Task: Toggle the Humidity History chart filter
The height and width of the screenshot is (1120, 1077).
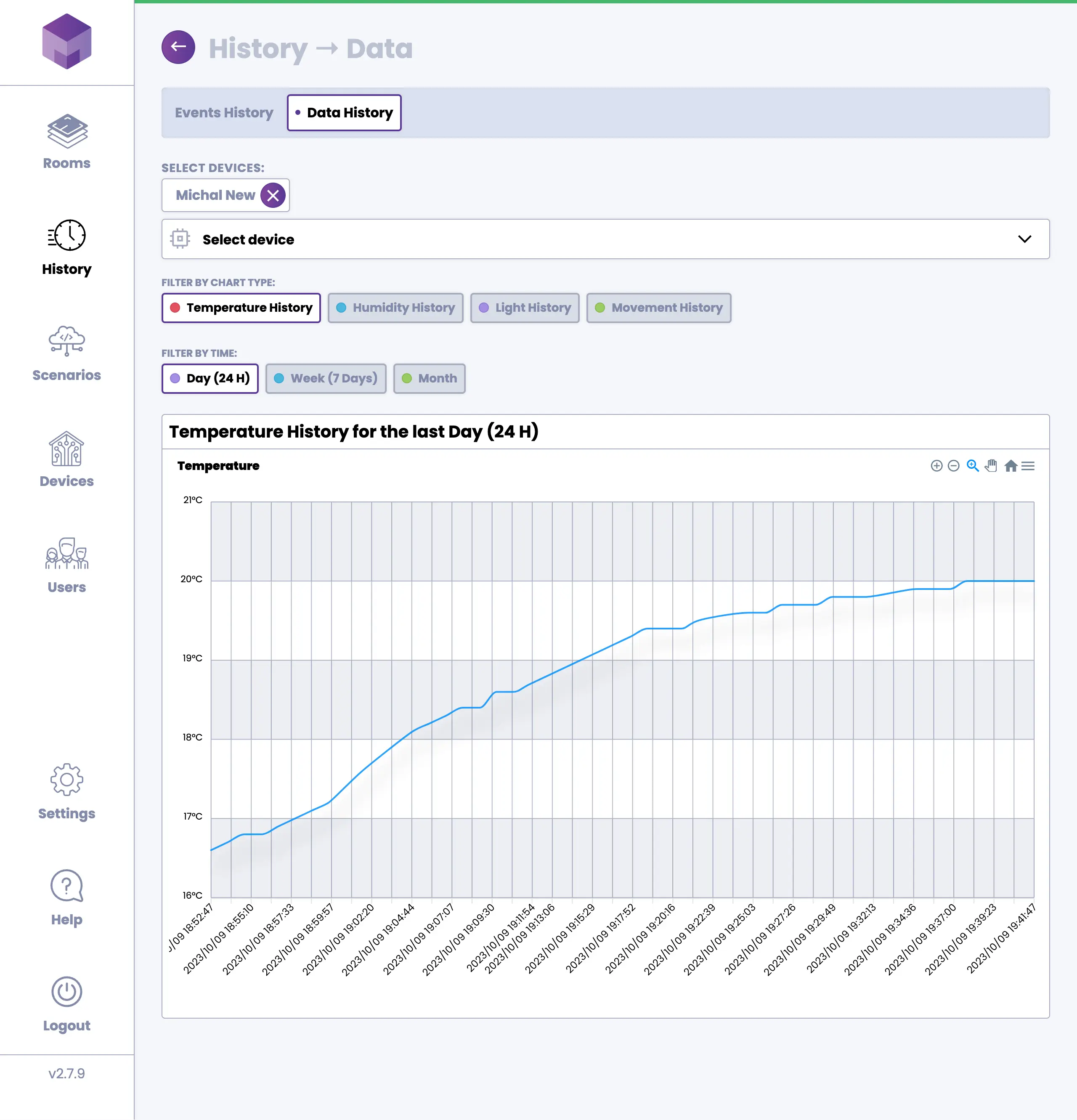Action: pyautogui.click(x=395, y=308)
